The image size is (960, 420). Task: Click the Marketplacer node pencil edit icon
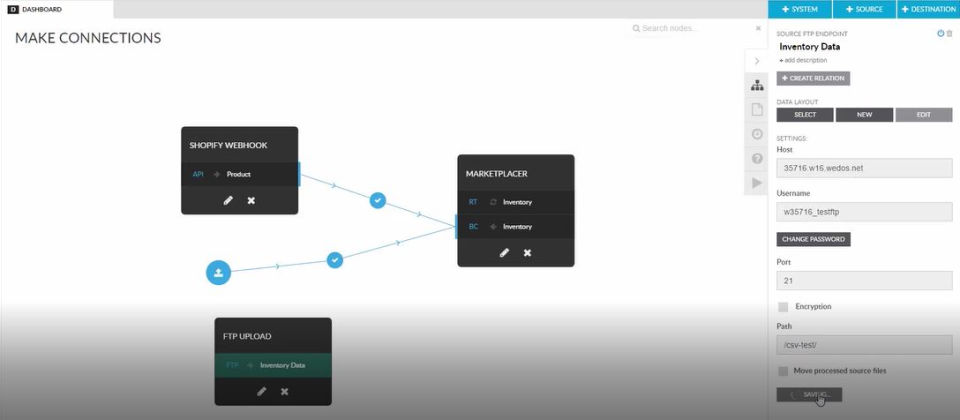tap(504, 252)
